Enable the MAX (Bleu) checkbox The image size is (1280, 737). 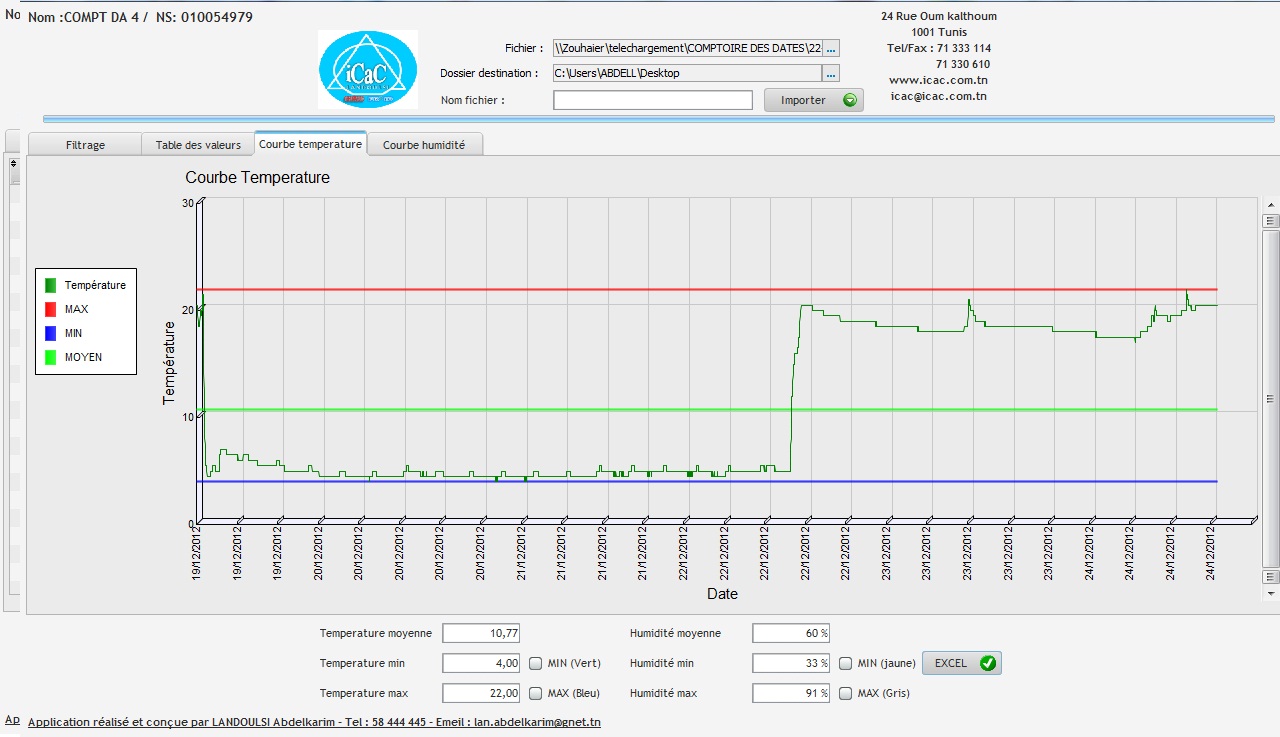pyautogui.click(x=536, y=693)
